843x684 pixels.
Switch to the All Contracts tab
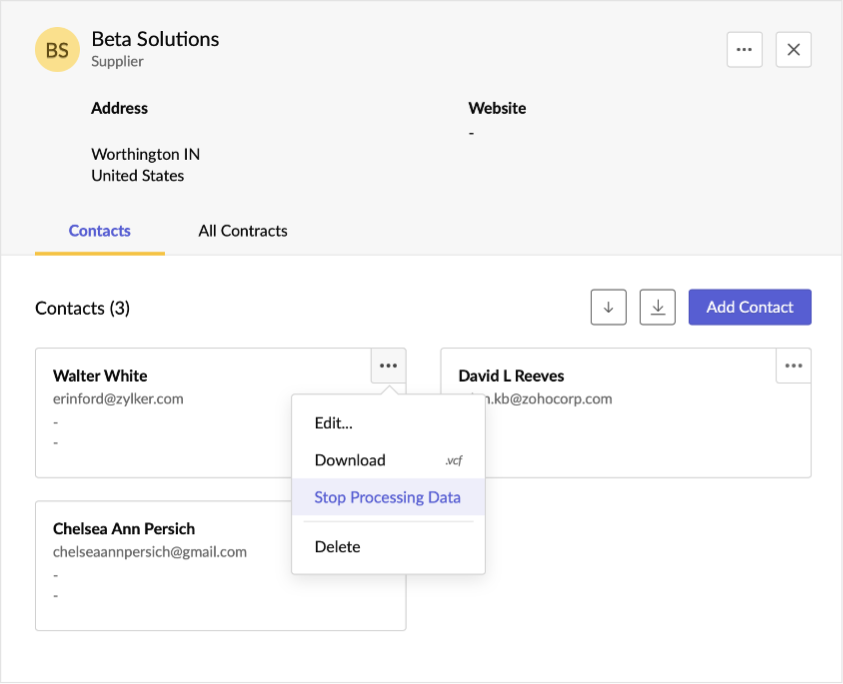pyautogui.click(x=243, y=231)
